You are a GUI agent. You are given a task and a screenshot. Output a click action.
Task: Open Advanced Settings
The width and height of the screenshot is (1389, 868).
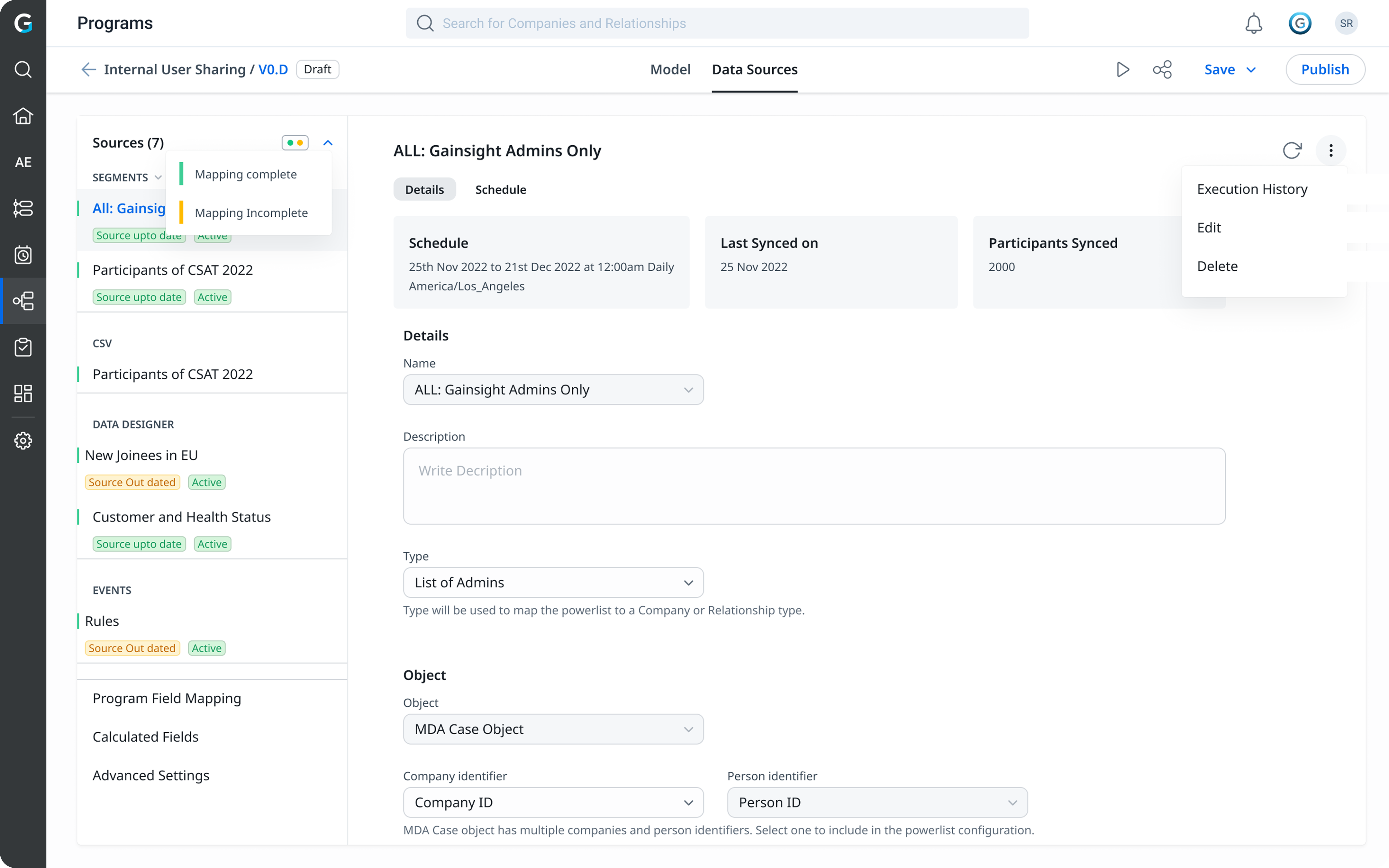[151, 775]
